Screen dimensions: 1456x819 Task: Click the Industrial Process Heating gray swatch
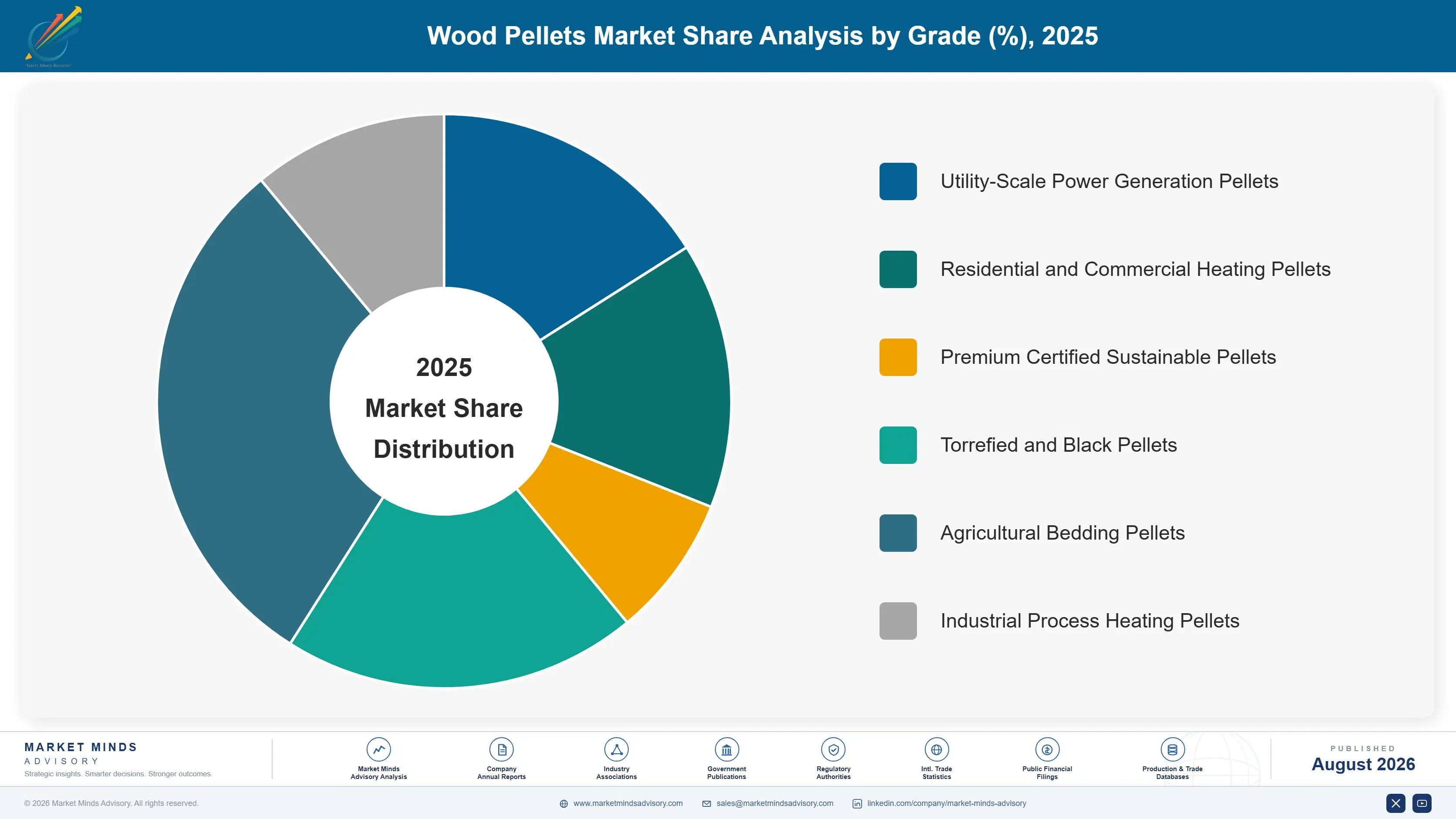click(897, 621)
